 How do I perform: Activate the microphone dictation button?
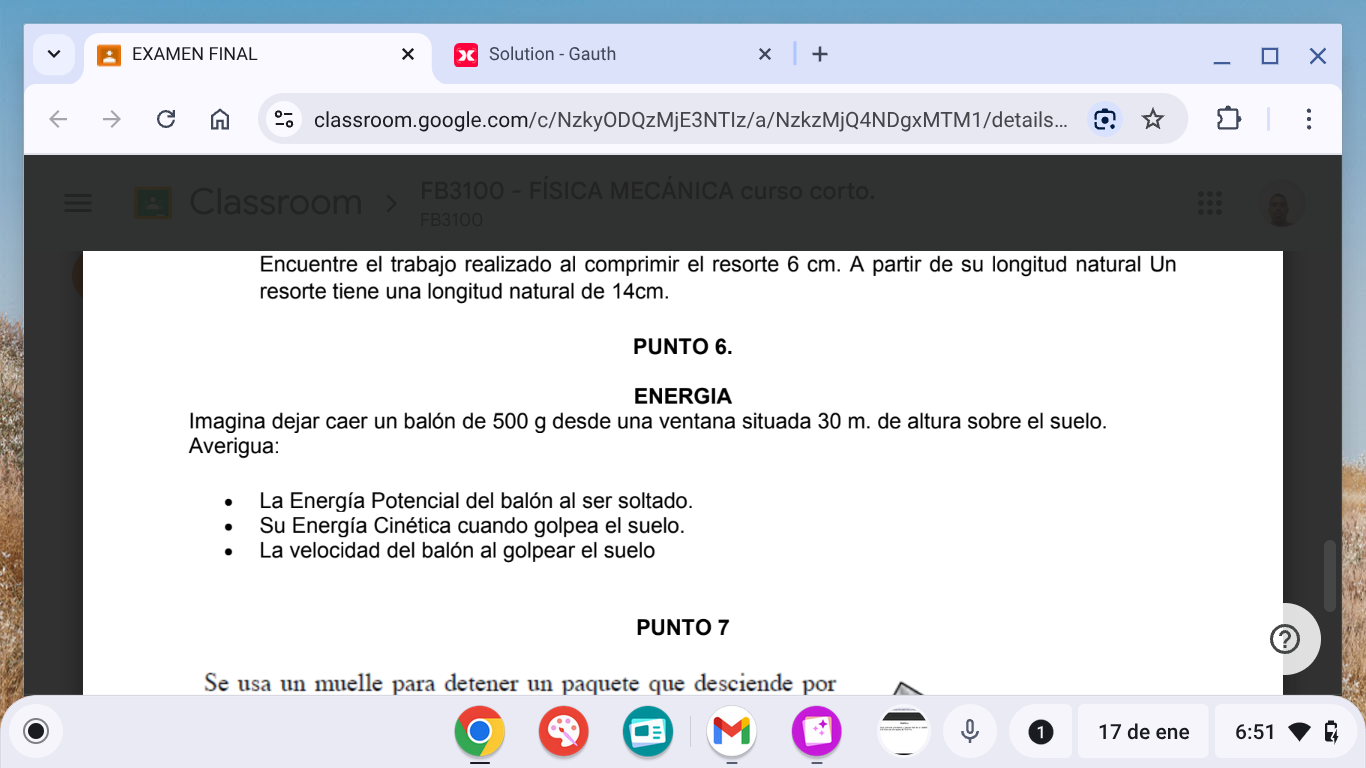pos(969,732)
